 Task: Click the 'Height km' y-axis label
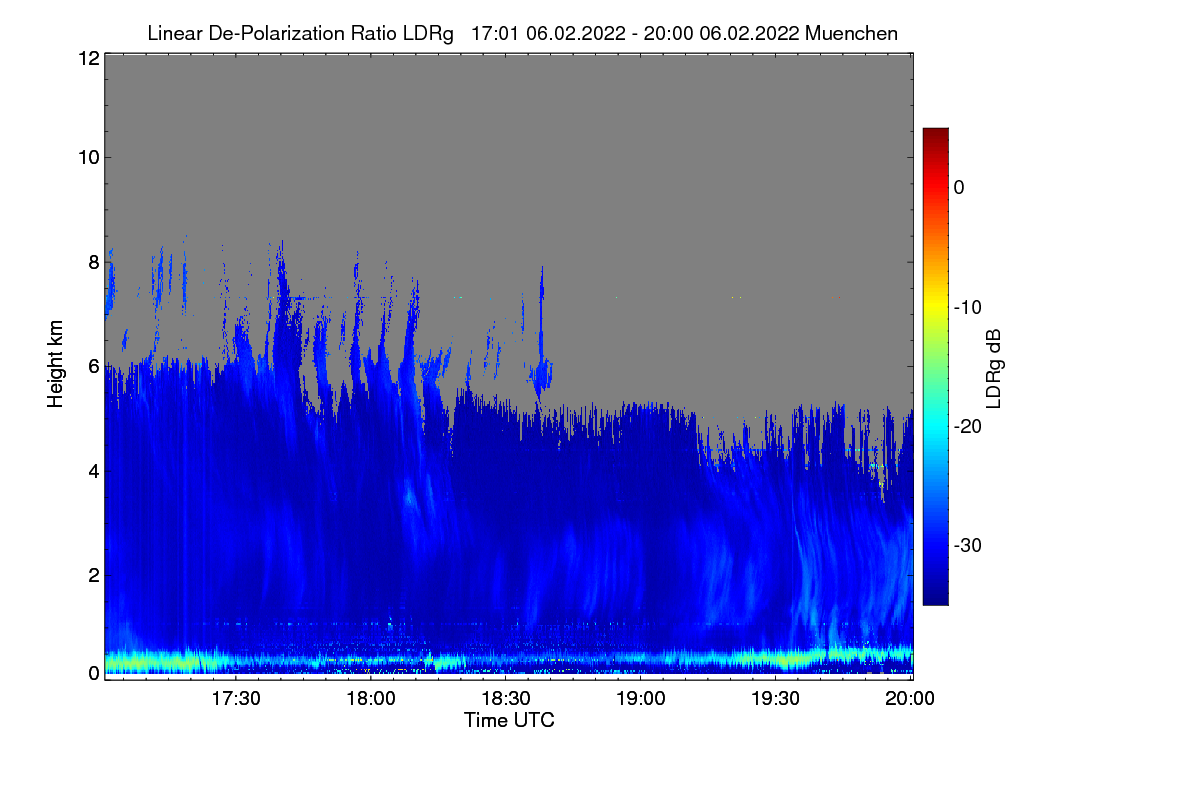(56, 366)
